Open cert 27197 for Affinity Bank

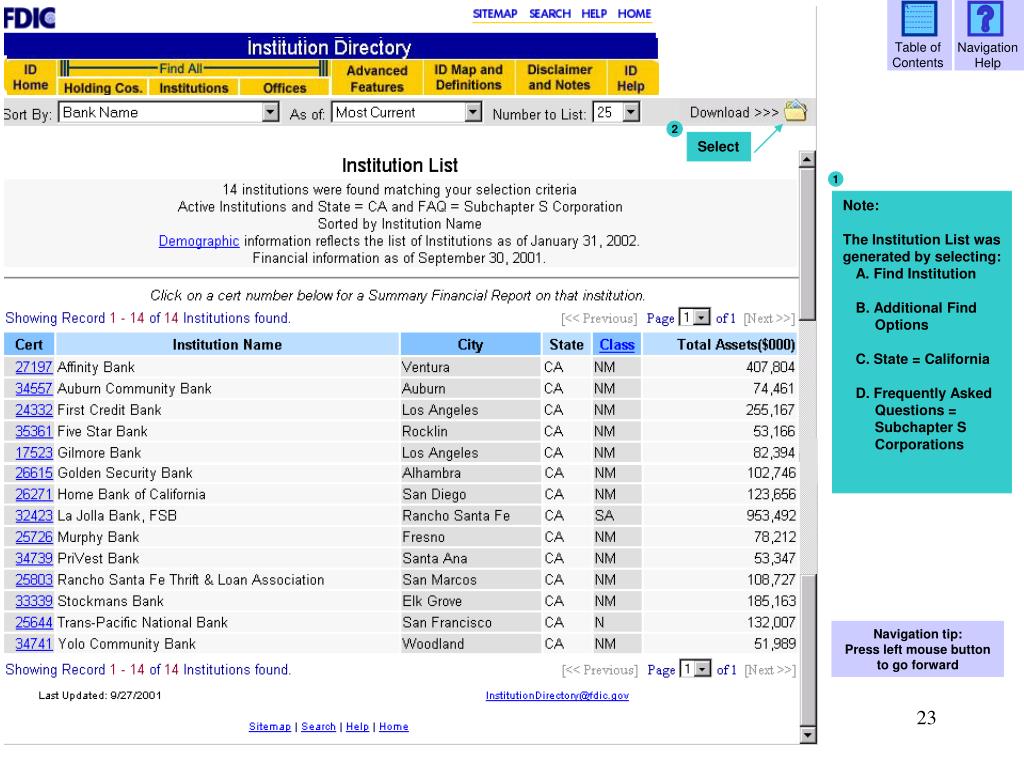pyautogui.click(x=34, y=367)
